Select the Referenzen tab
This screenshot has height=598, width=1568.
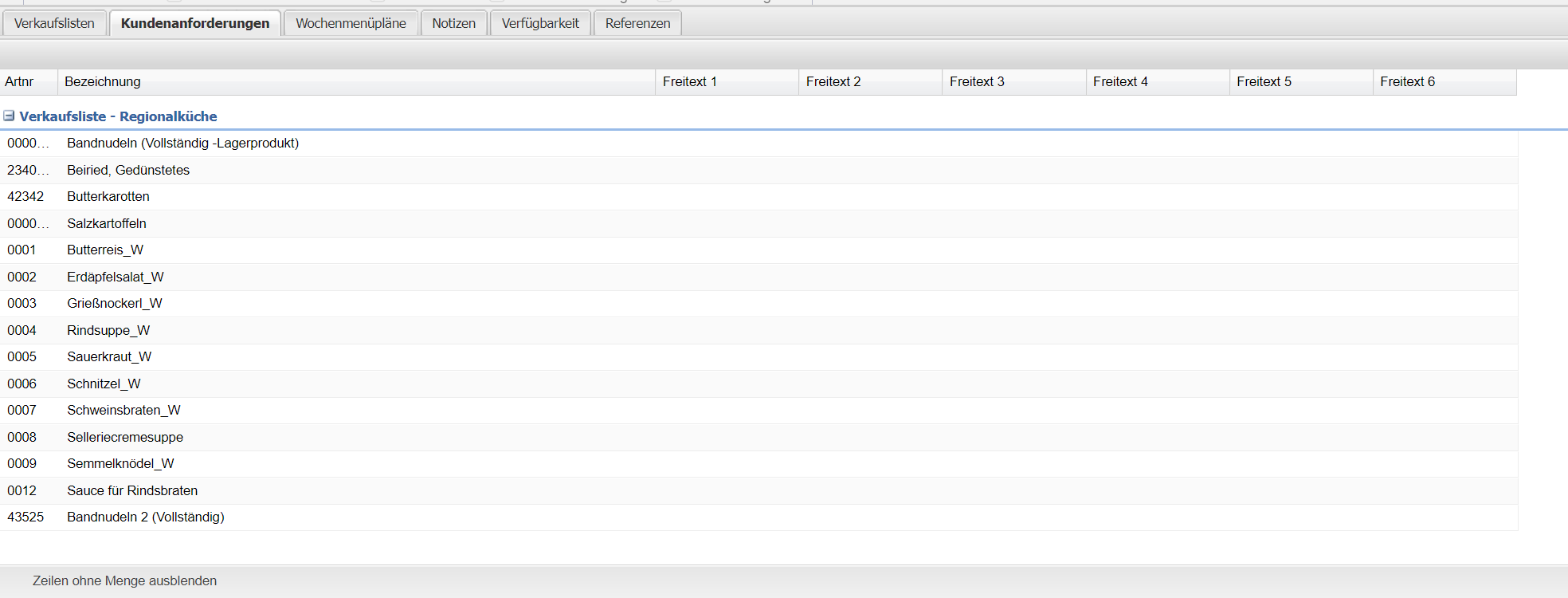tap(637, 23)
